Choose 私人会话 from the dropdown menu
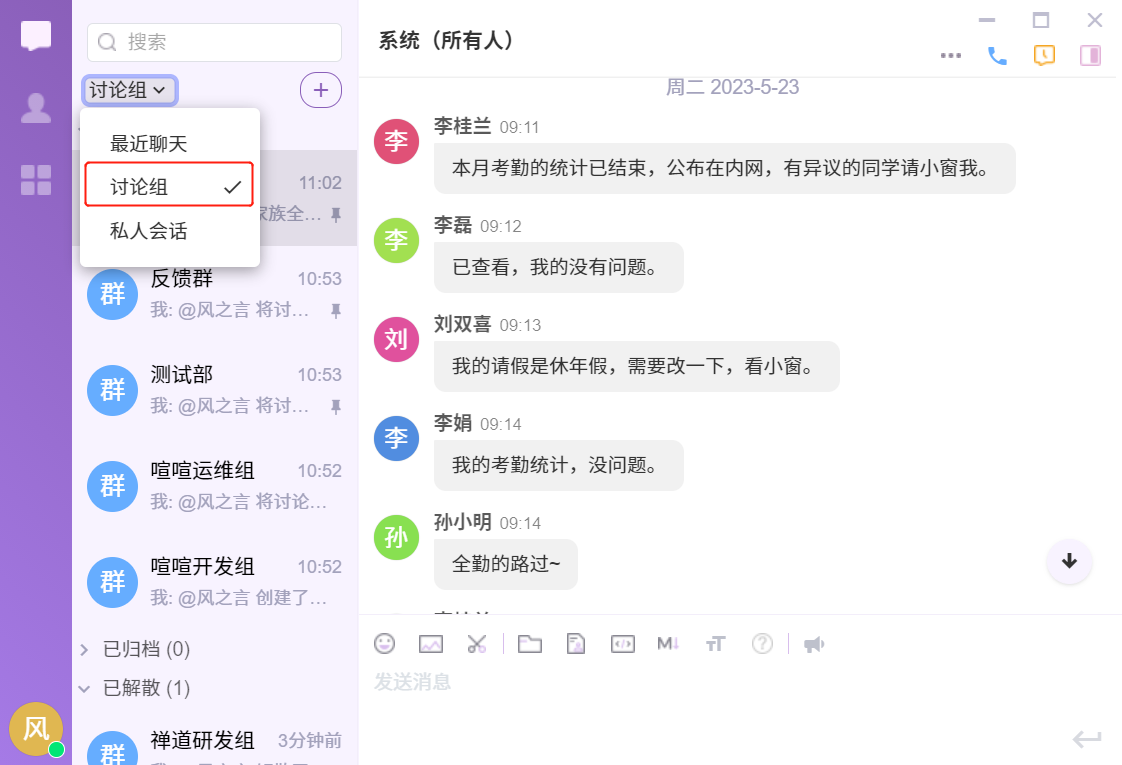 click(x=149, y=231)
